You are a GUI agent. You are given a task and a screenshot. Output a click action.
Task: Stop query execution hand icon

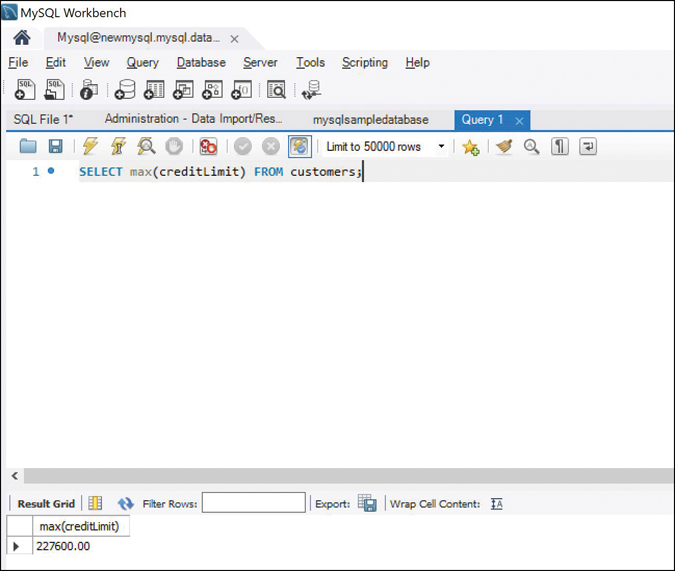pyautogui.click(x=174, y=146)
